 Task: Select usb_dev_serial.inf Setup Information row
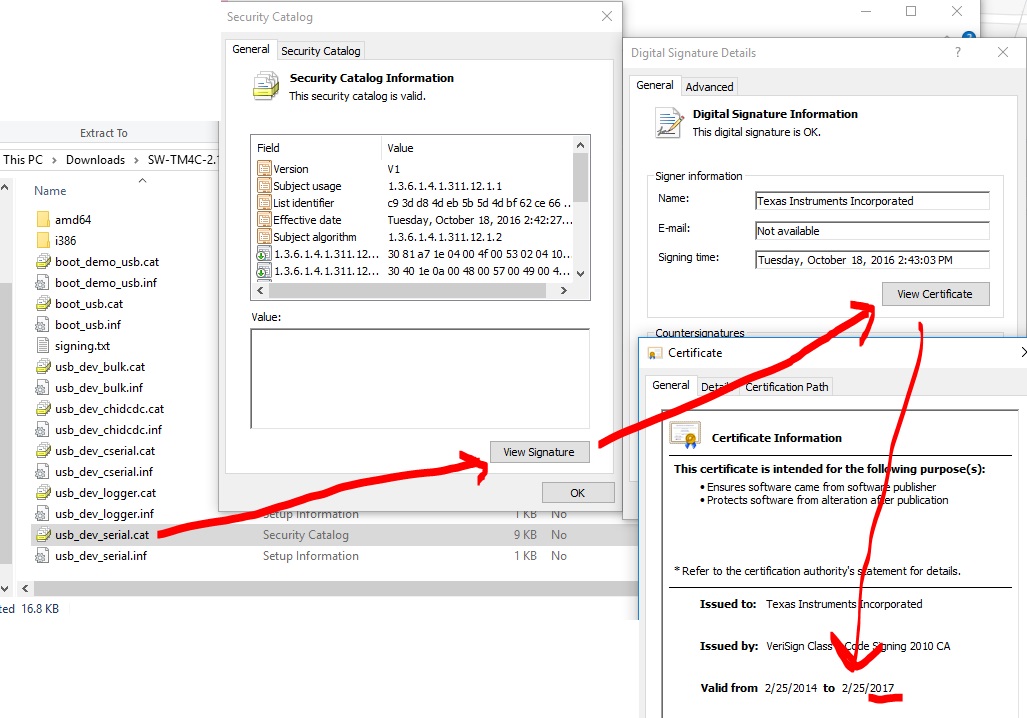[x=334, y=556]
